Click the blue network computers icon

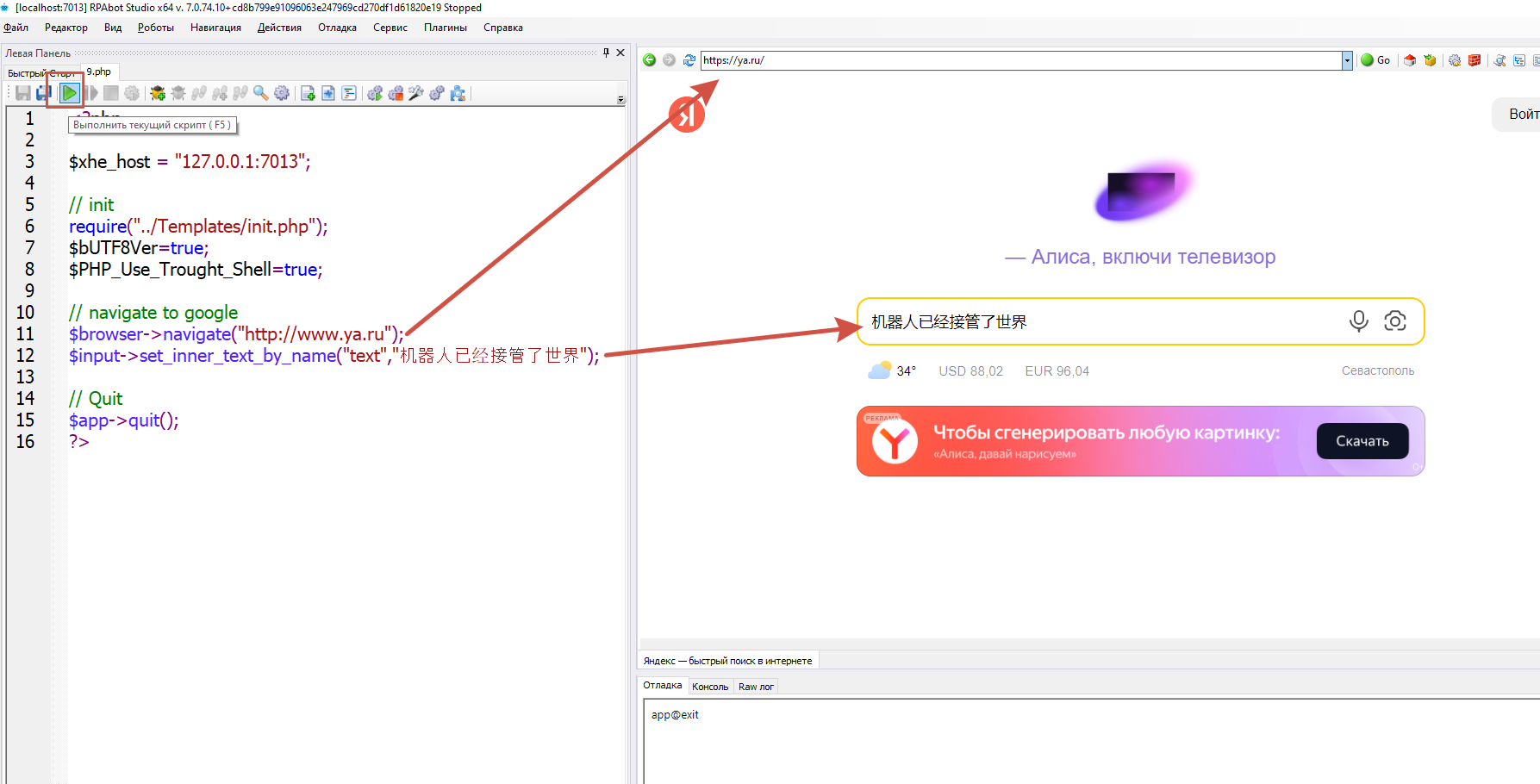click(x=458, y=93)
